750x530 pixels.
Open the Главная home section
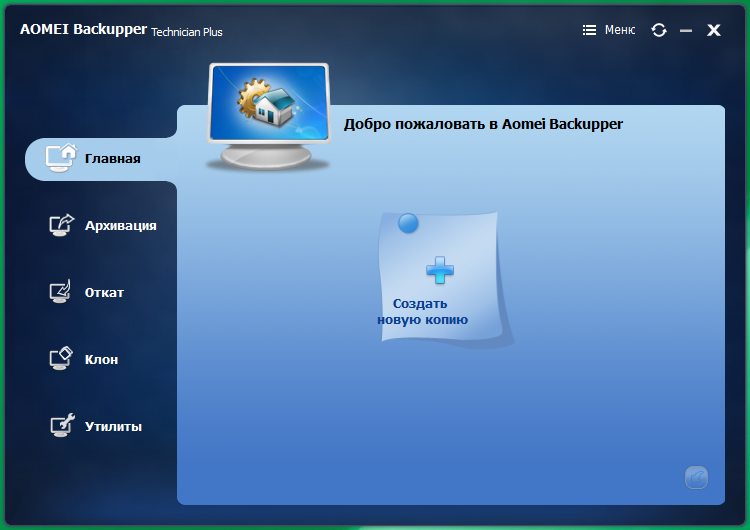click(100, 159)
